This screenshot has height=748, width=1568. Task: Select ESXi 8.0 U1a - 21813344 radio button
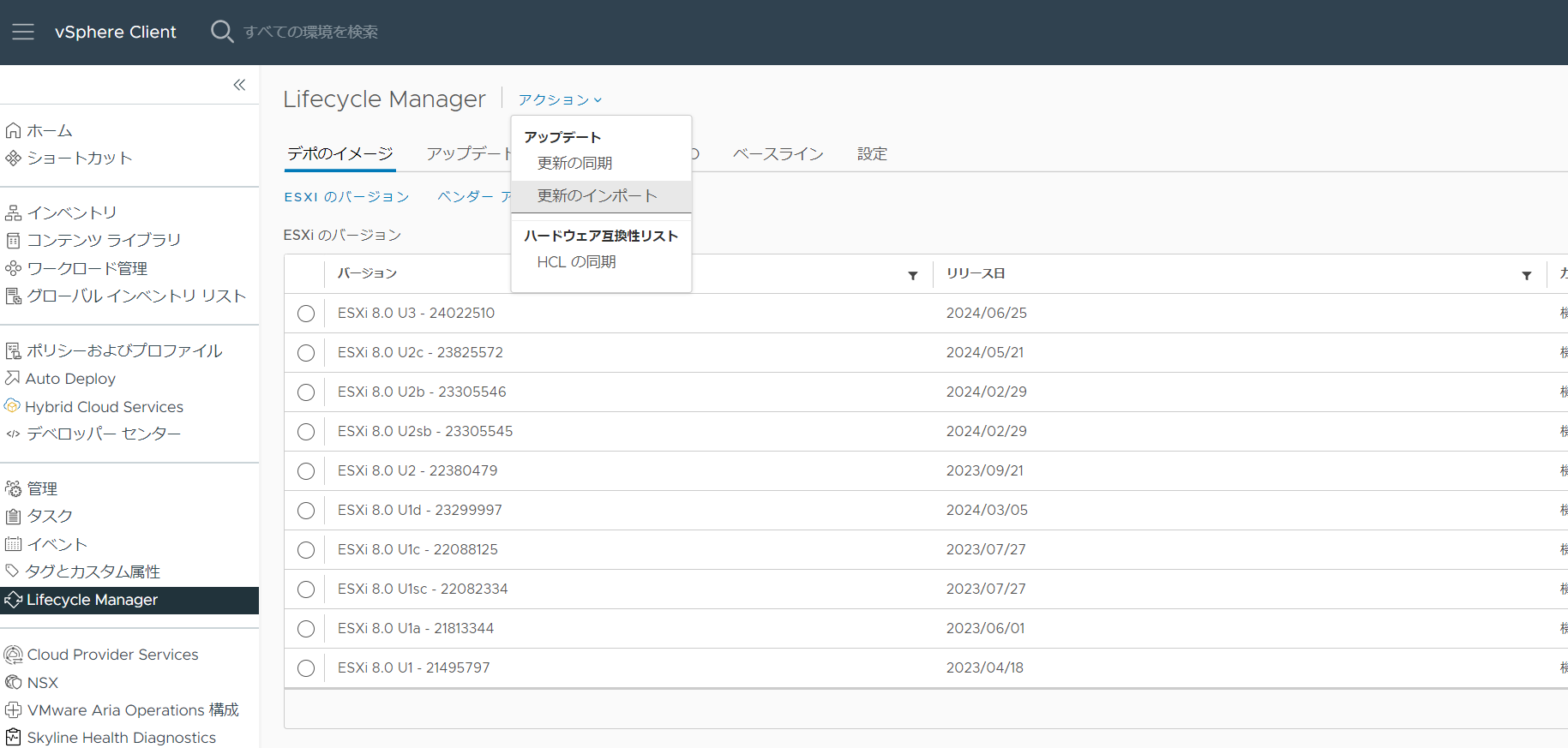306,629
